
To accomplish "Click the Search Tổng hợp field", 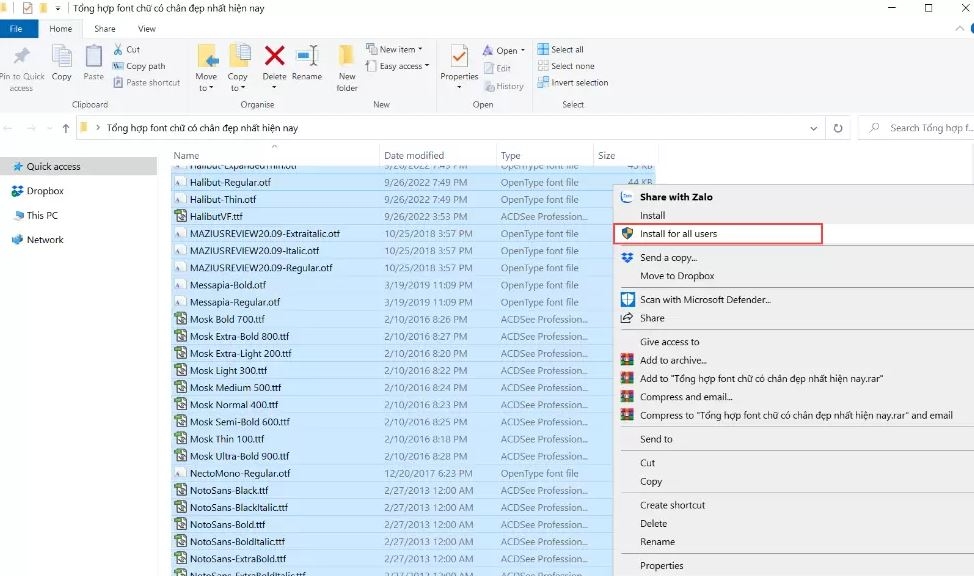I will (916, 128).
